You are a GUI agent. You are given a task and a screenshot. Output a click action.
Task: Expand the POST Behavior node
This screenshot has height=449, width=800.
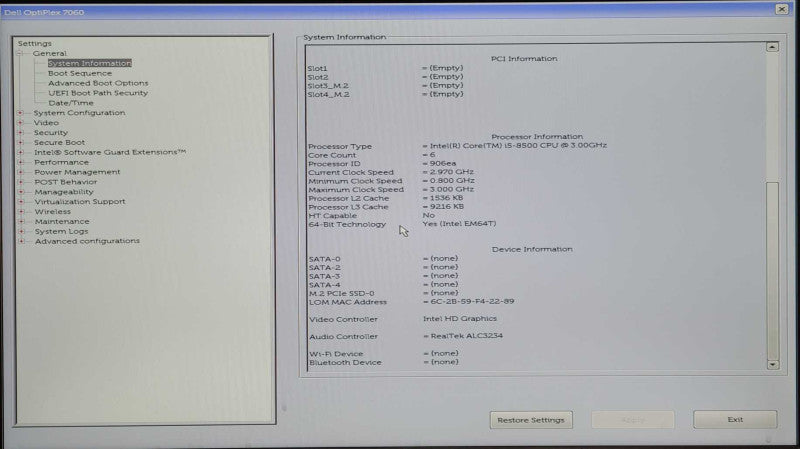coord(21,182)
